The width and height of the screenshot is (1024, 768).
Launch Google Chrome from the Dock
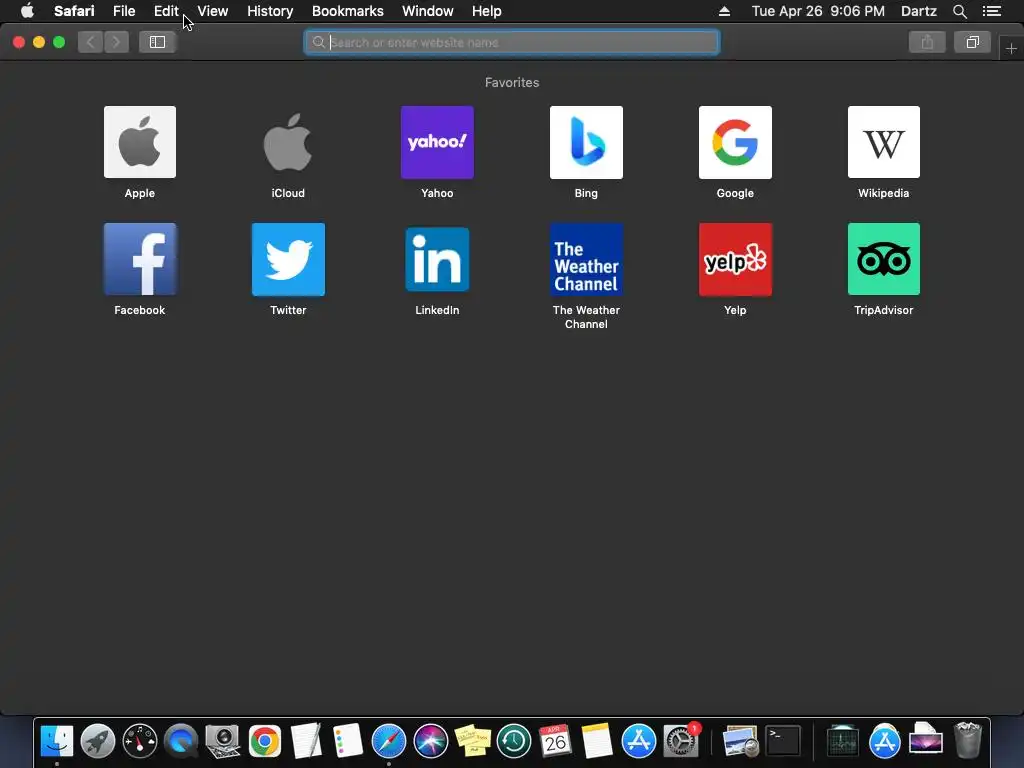coord(264,741)
